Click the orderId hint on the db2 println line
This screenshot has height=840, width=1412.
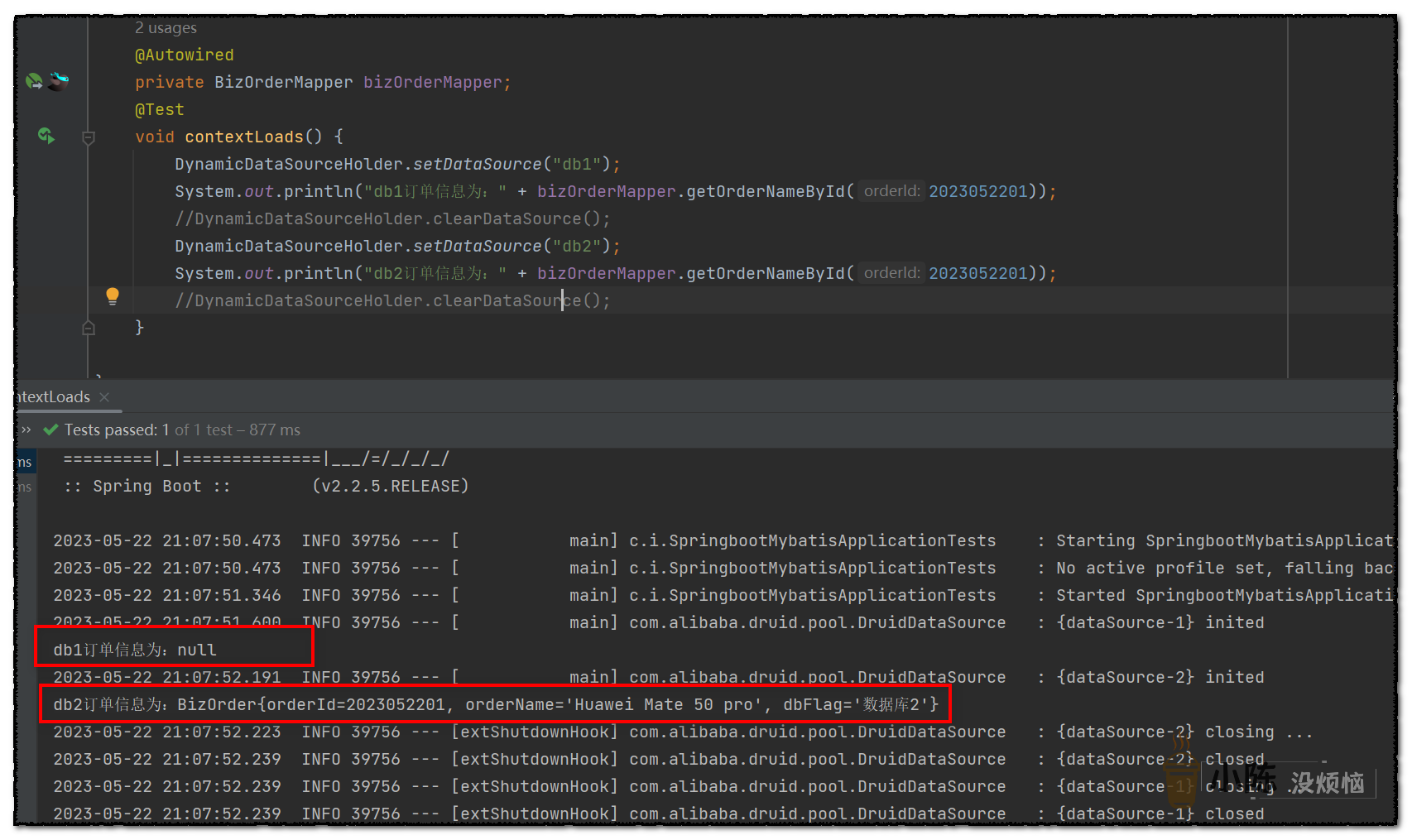(891, 273)
